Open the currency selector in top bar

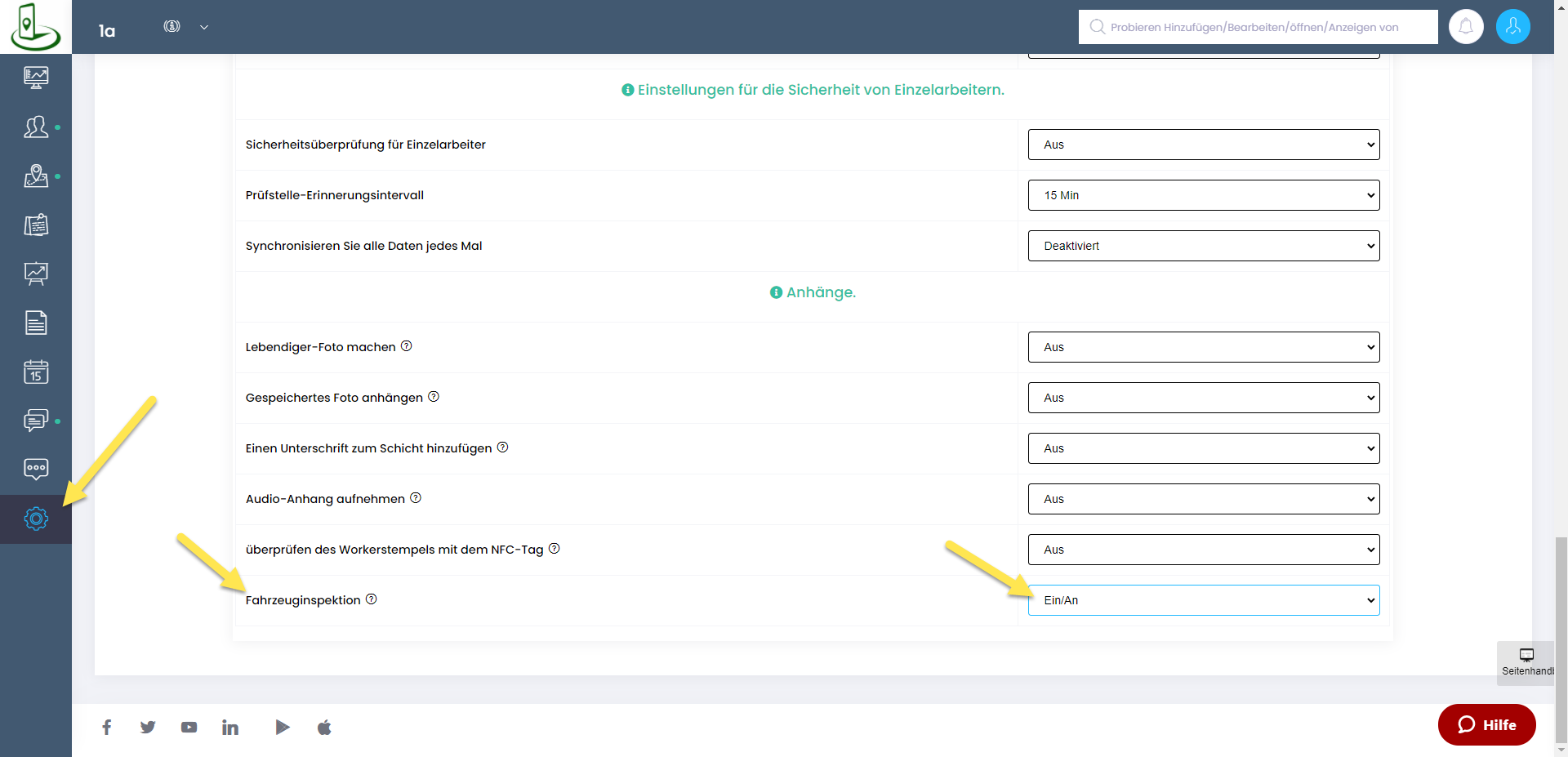[x=185, y=27]
